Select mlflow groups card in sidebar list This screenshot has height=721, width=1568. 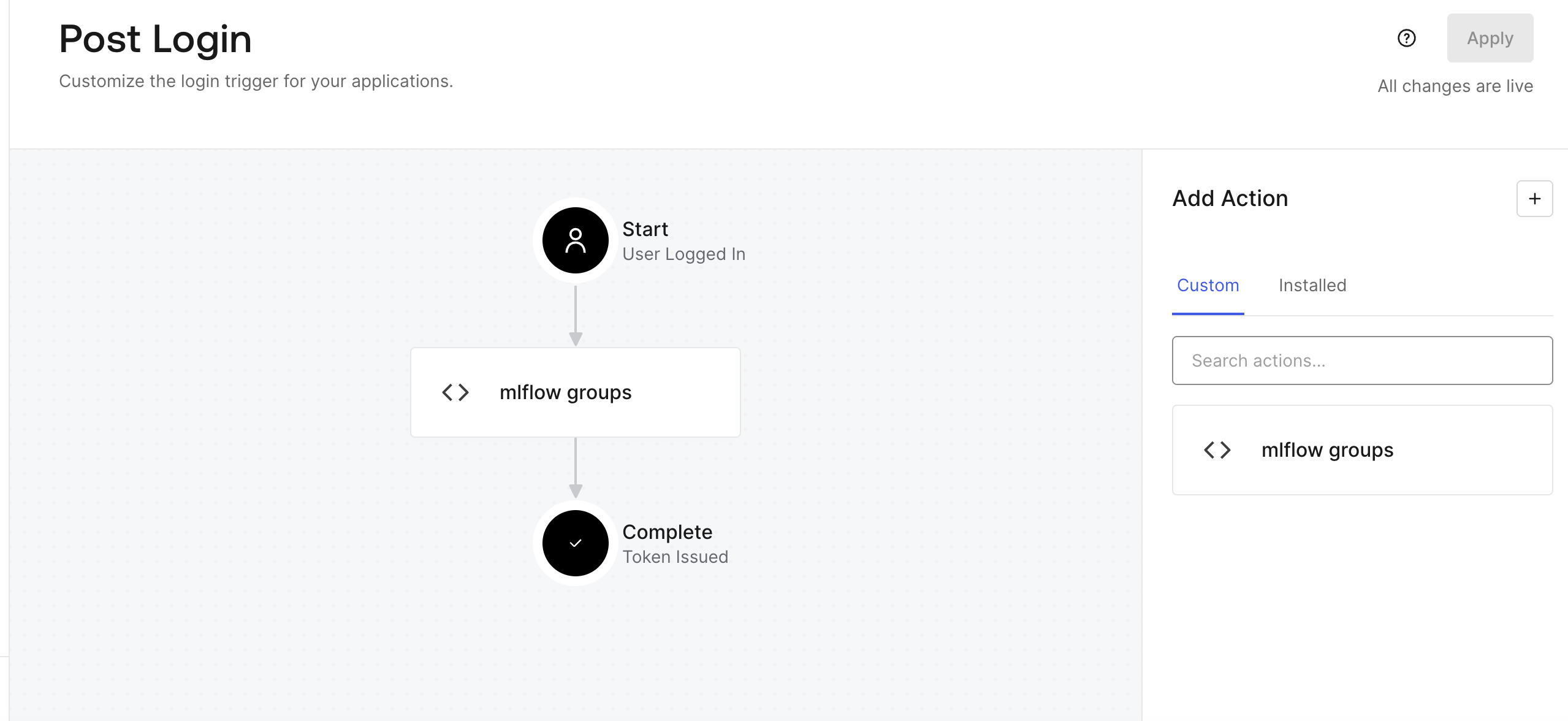pos(1362,450)
